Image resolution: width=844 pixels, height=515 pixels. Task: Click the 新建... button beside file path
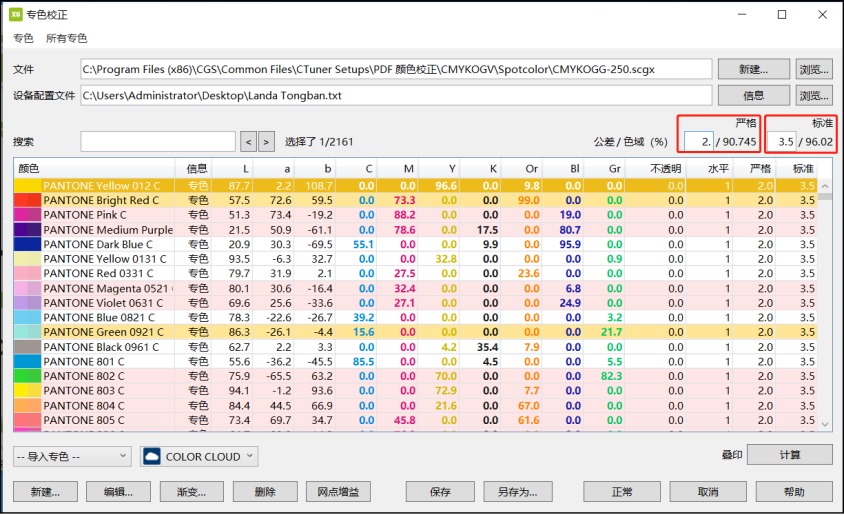[x=754, y=69]
